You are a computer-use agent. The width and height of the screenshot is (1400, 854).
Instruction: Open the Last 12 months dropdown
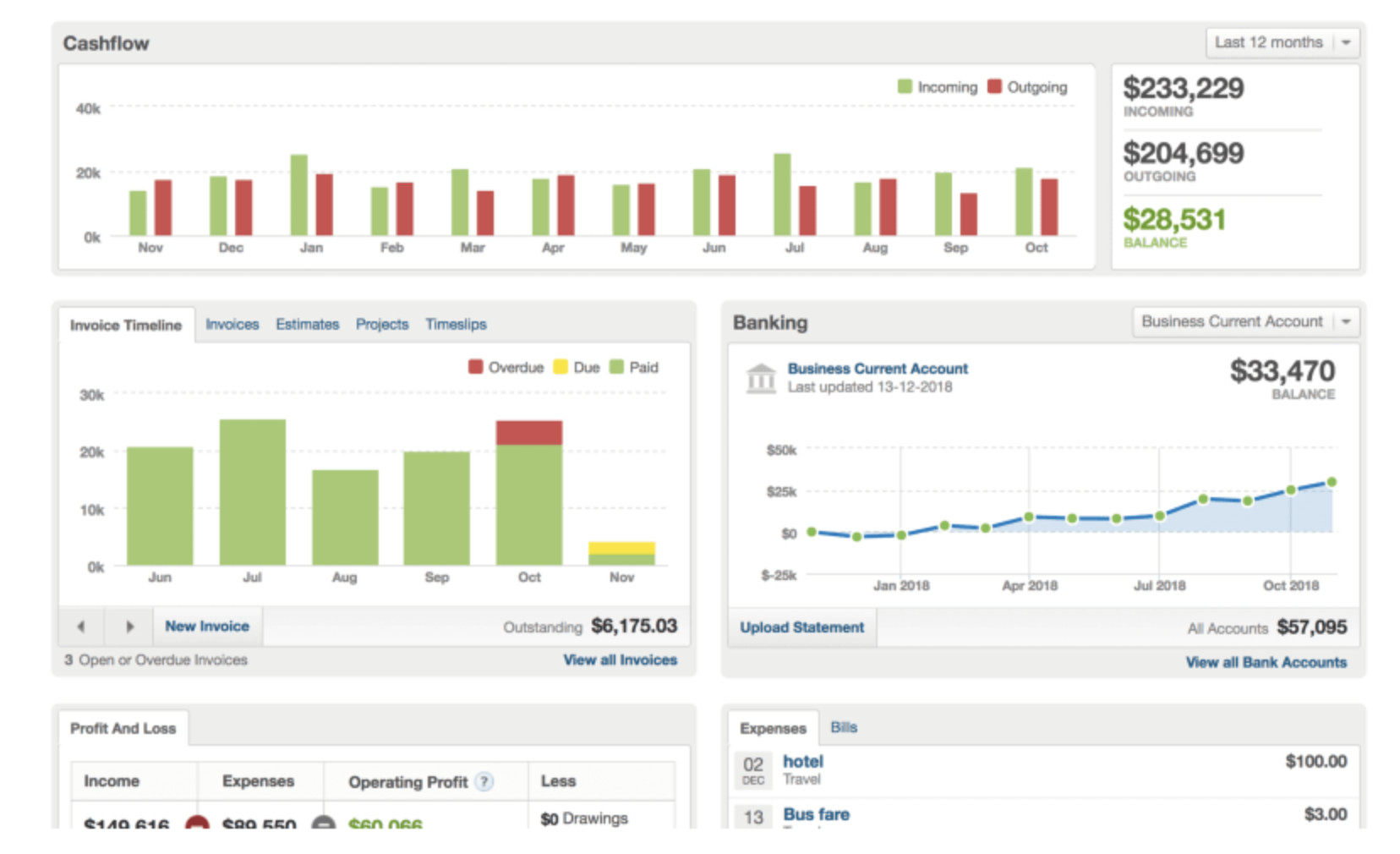click(1282, 42)
